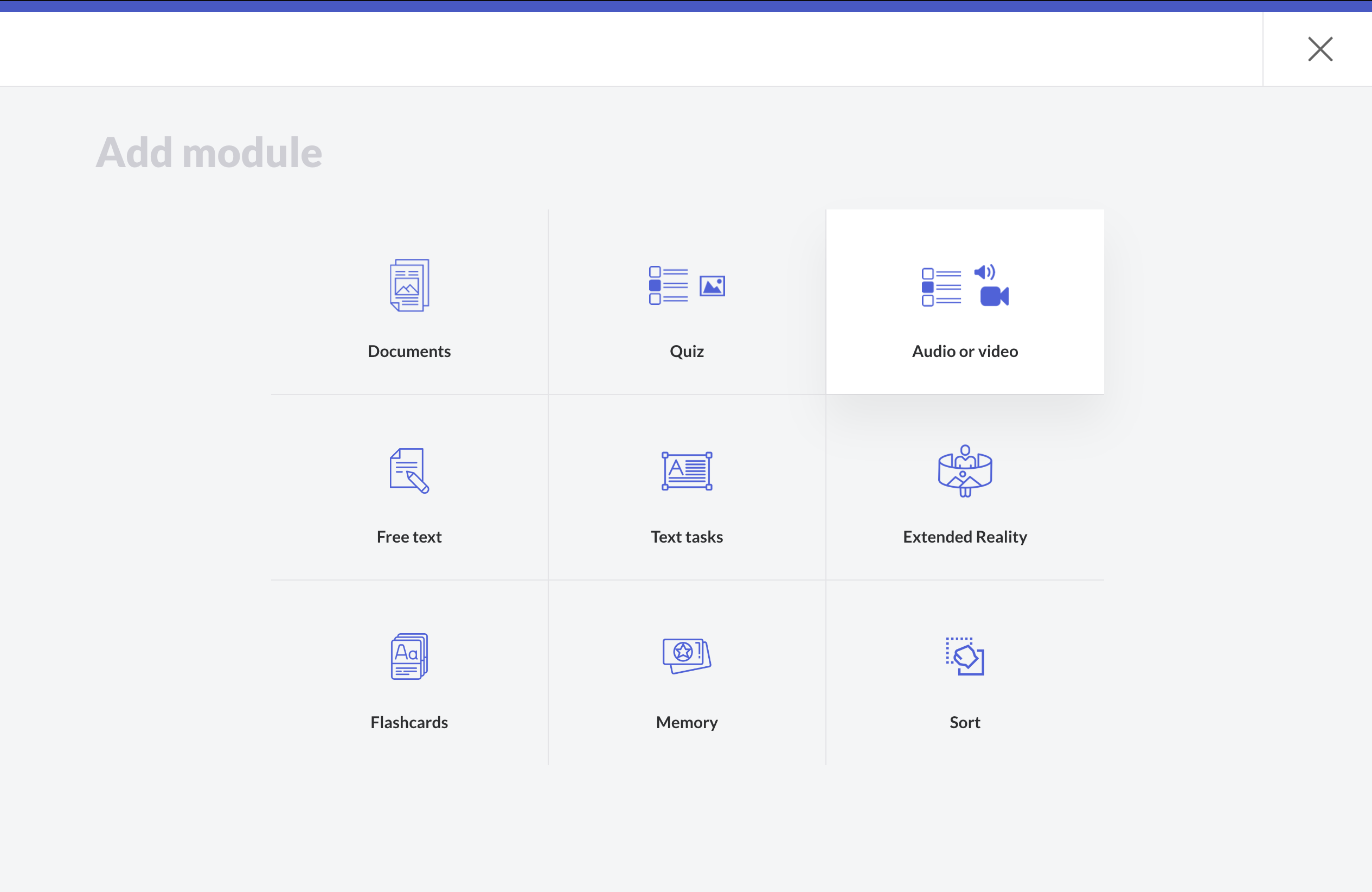
Task: Open the Extended Reality label
Action: pos(964,537)
